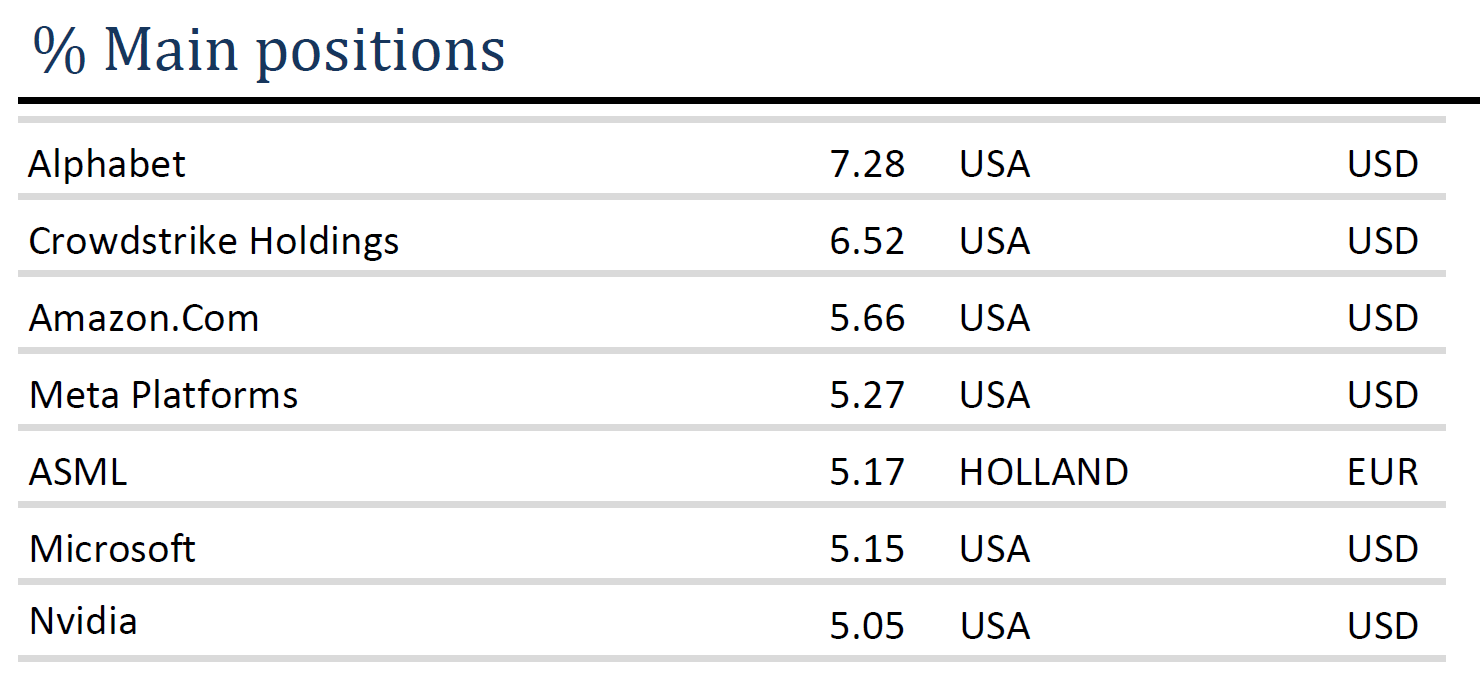The image size is (1480, 689).
Task: Select the HOLLAND country cell
Action: click(x=1044, y=472)
